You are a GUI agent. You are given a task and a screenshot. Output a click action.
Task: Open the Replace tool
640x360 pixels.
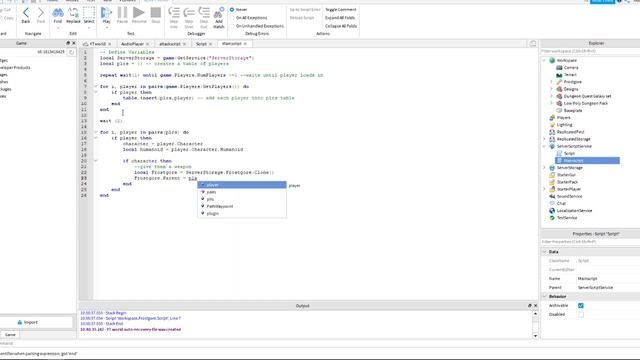pos(73,15)
